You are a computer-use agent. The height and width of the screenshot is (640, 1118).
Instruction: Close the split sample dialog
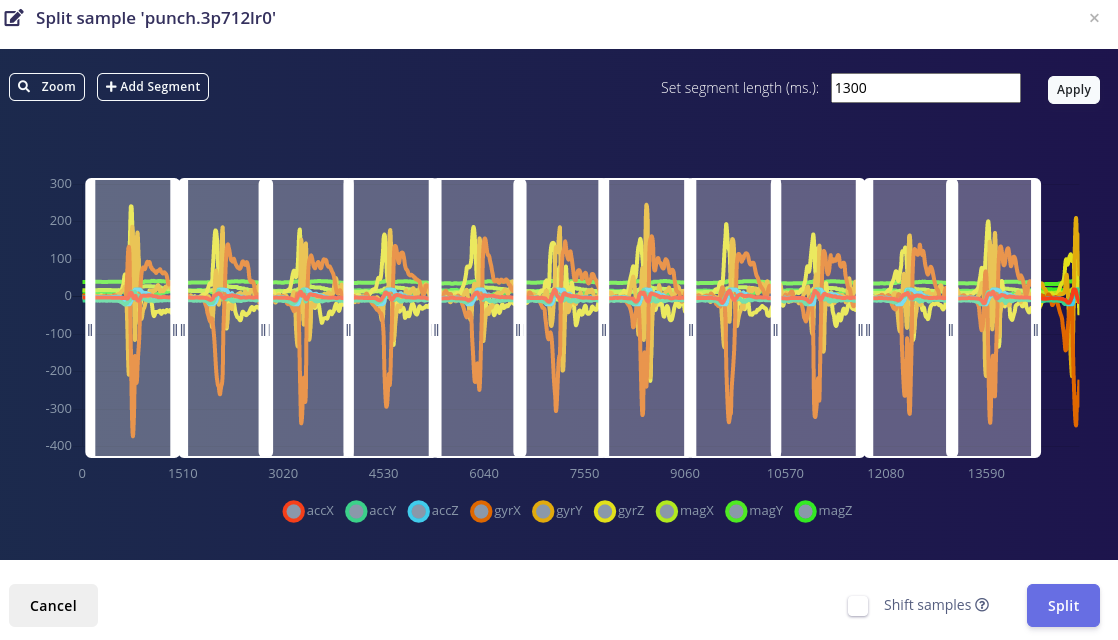[x=1094, y=17]
